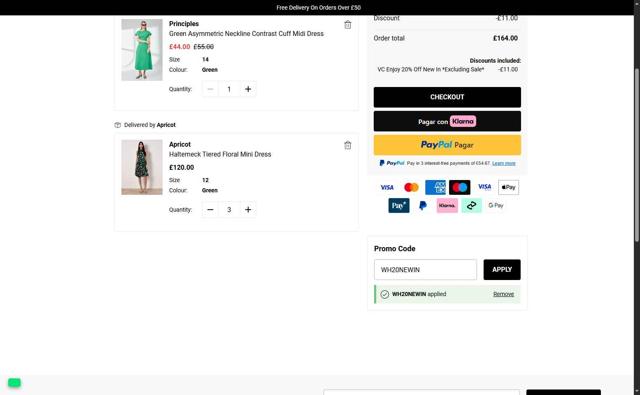Click the Clearpay arrows icon
Image resolution: width=640 pixels, height=395 pixels.
click(471, 206)
